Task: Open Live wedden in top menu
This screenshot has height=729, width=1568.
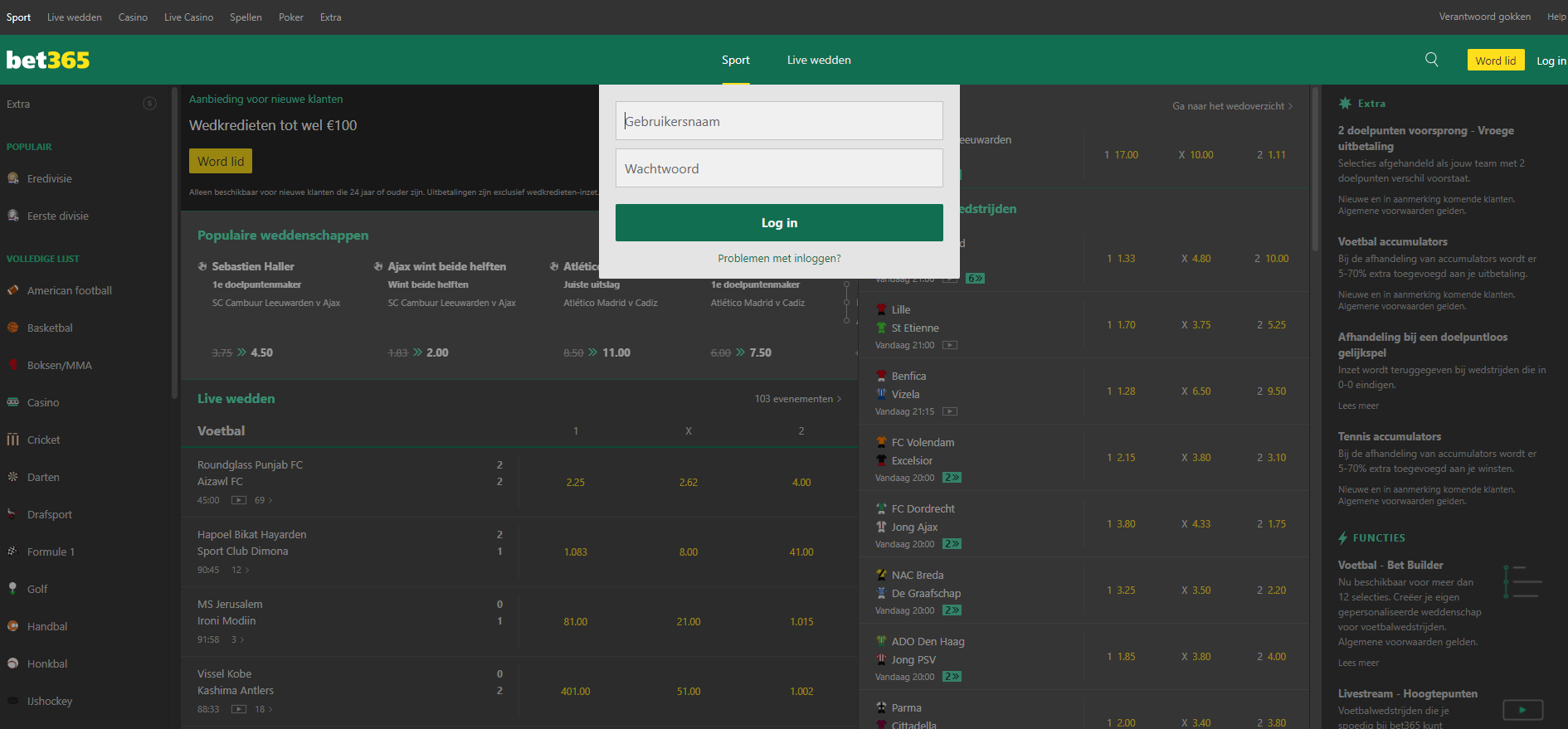Action: click(x=75, y=17)
